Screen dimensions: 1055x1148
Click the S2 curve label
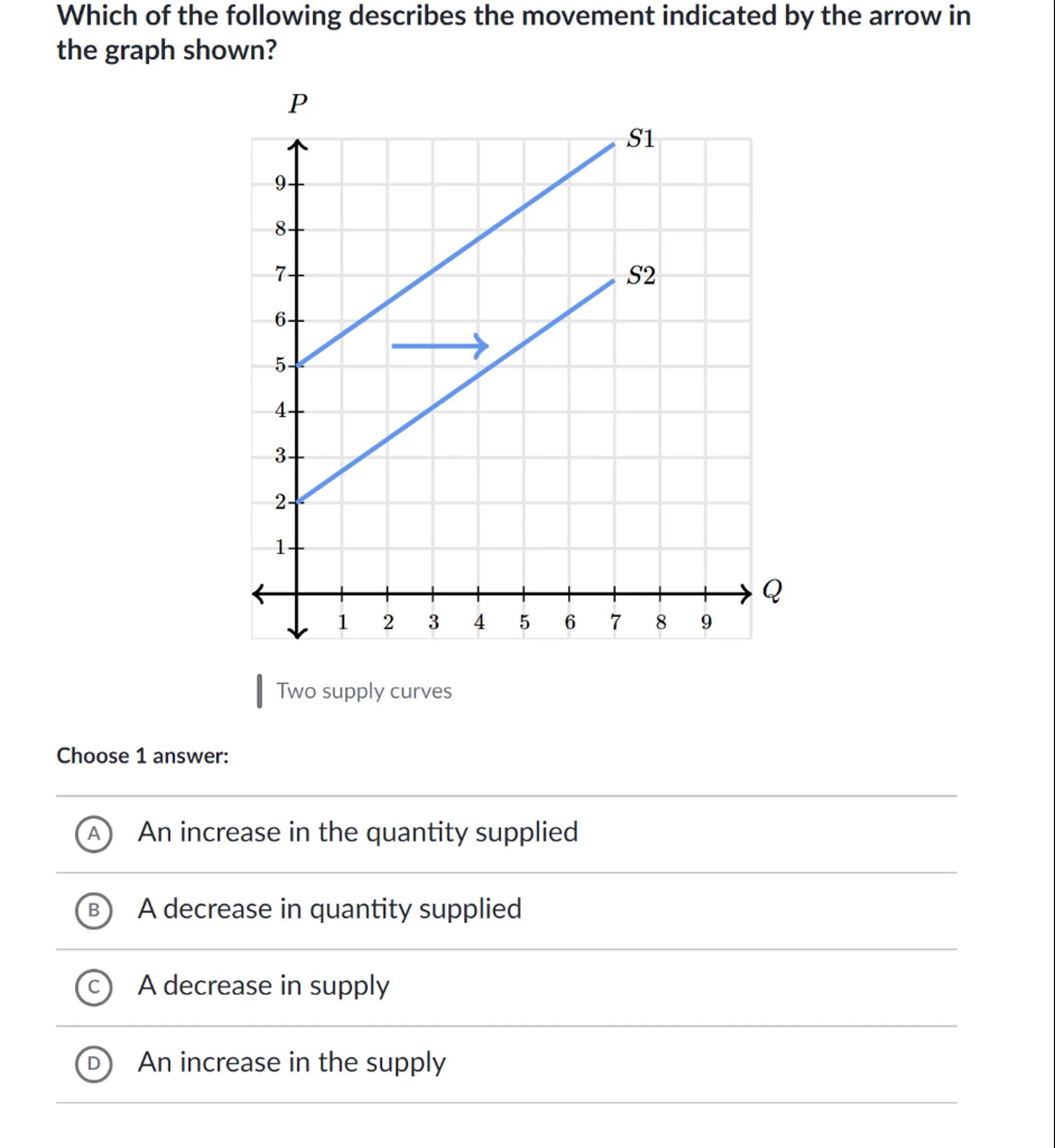click(x=641, y=276)
